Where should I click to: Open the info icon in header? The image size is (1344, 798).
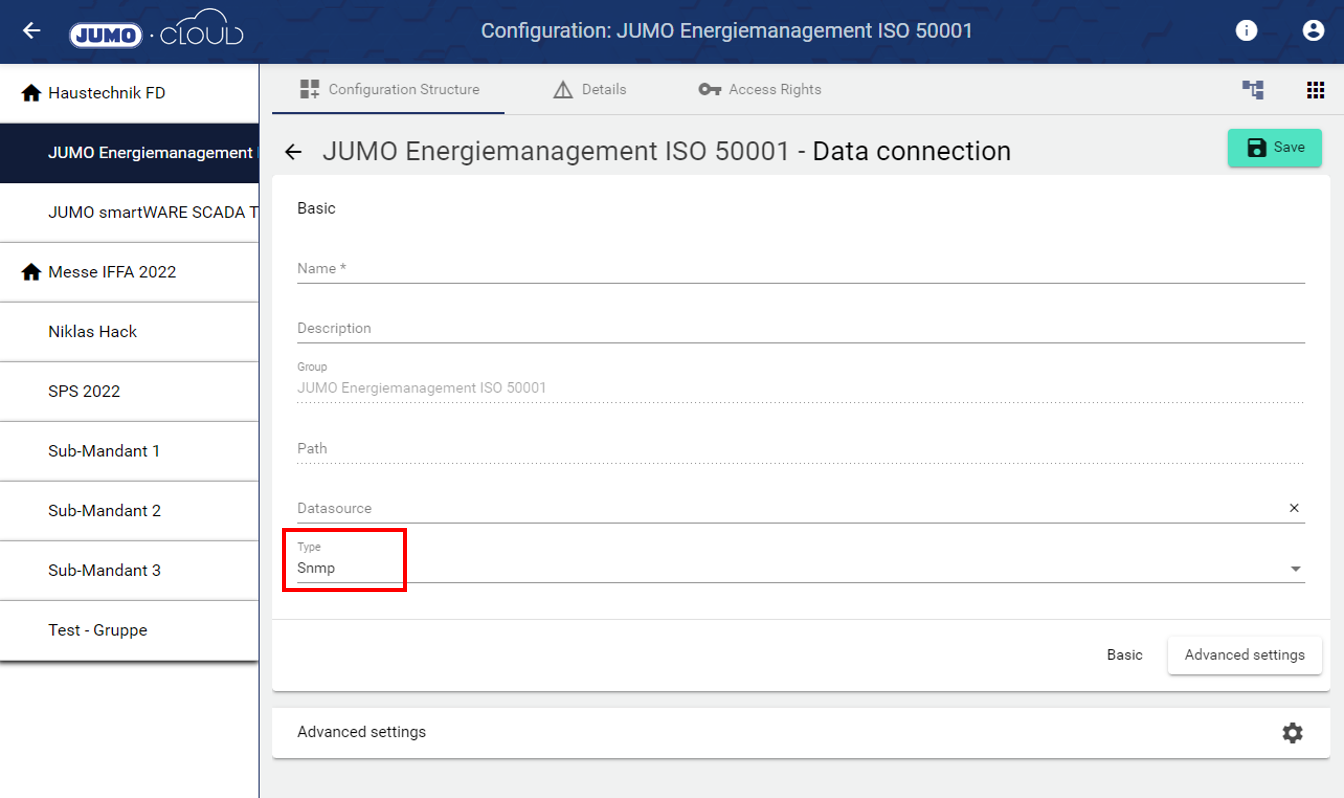[1246, 31]
